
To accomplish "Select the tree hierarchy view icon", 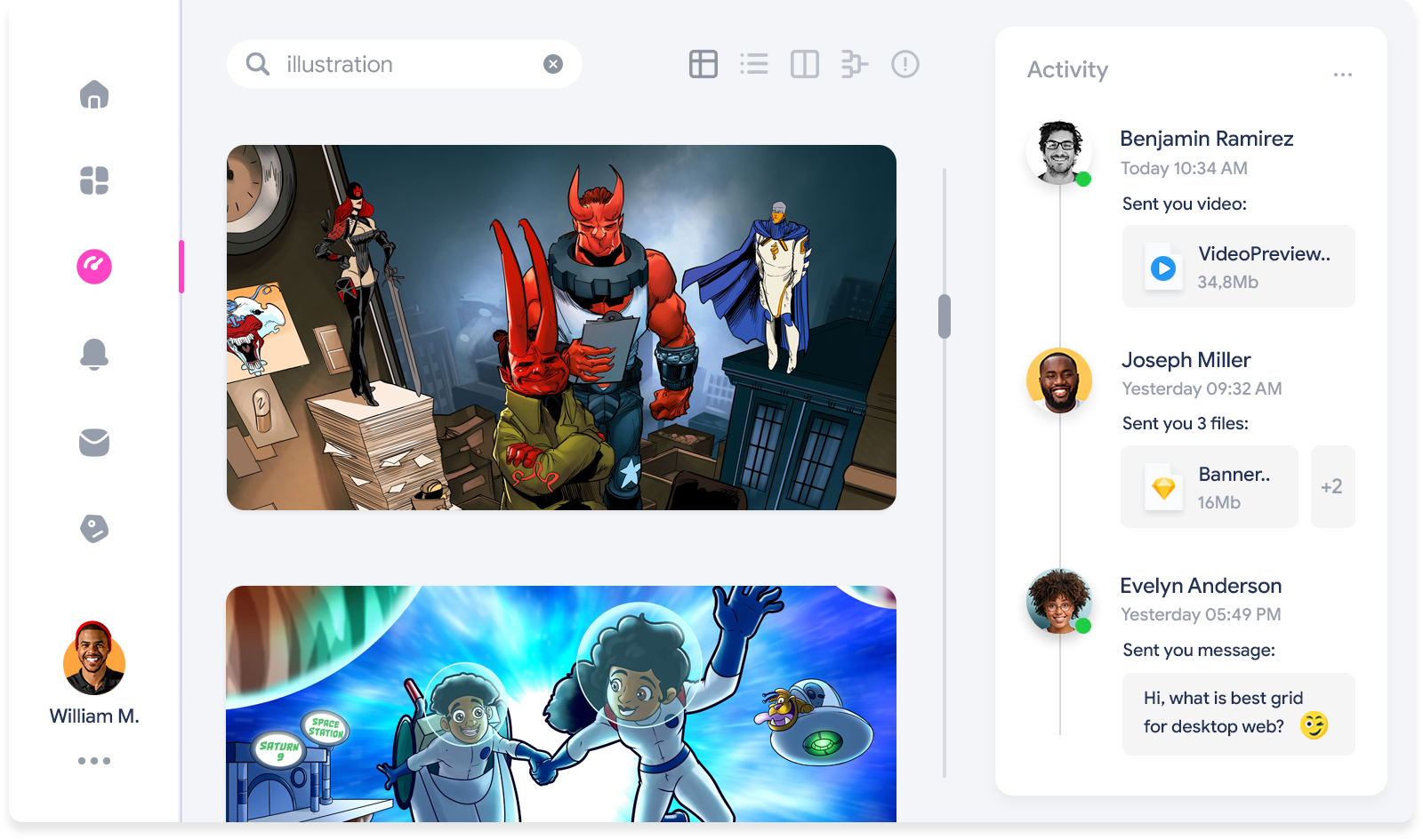I will pyautogui.click(x=855, y=64).
